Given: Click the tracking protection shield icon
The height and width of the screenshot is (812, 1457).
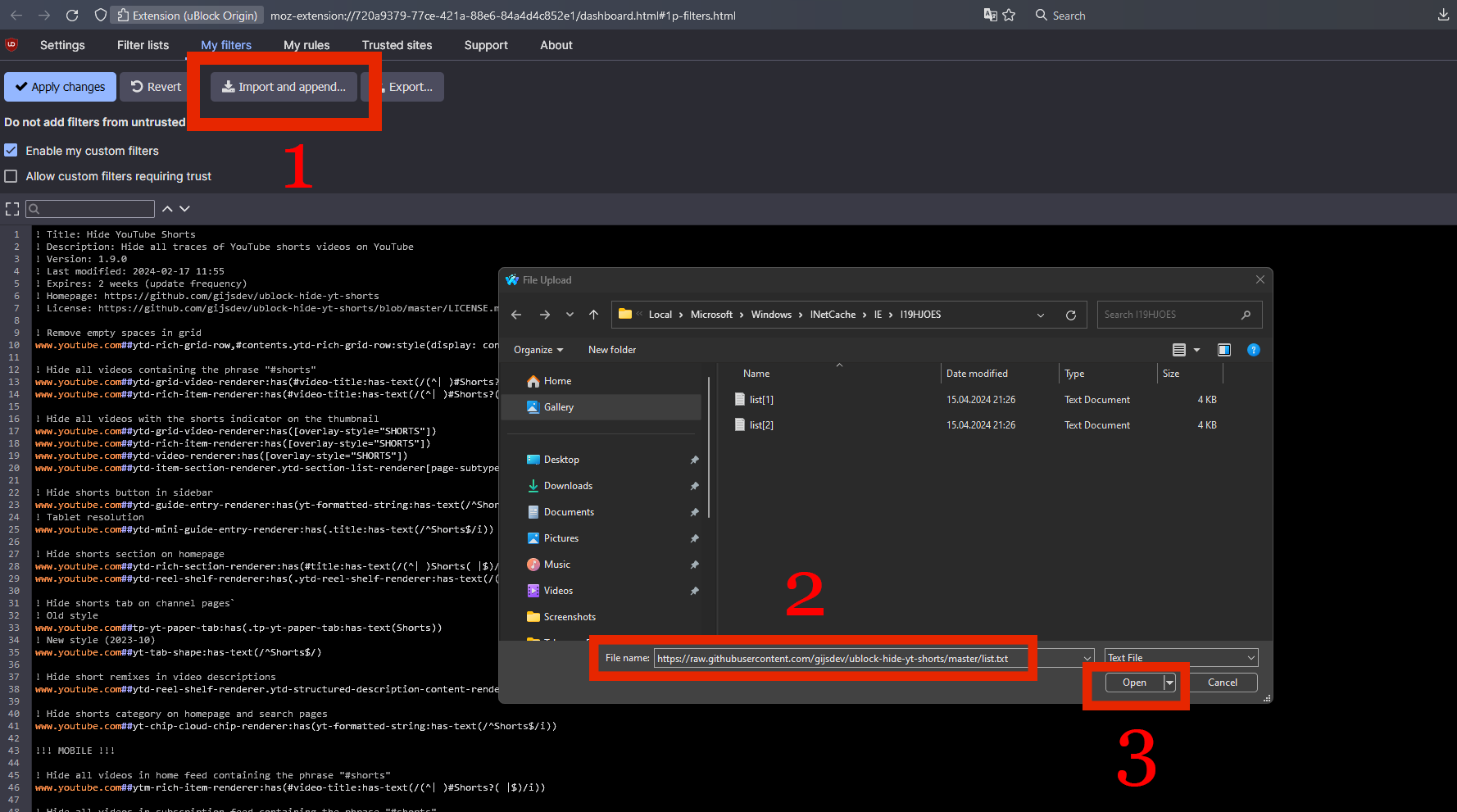Looking at the screenshot, I should (100, 16).
